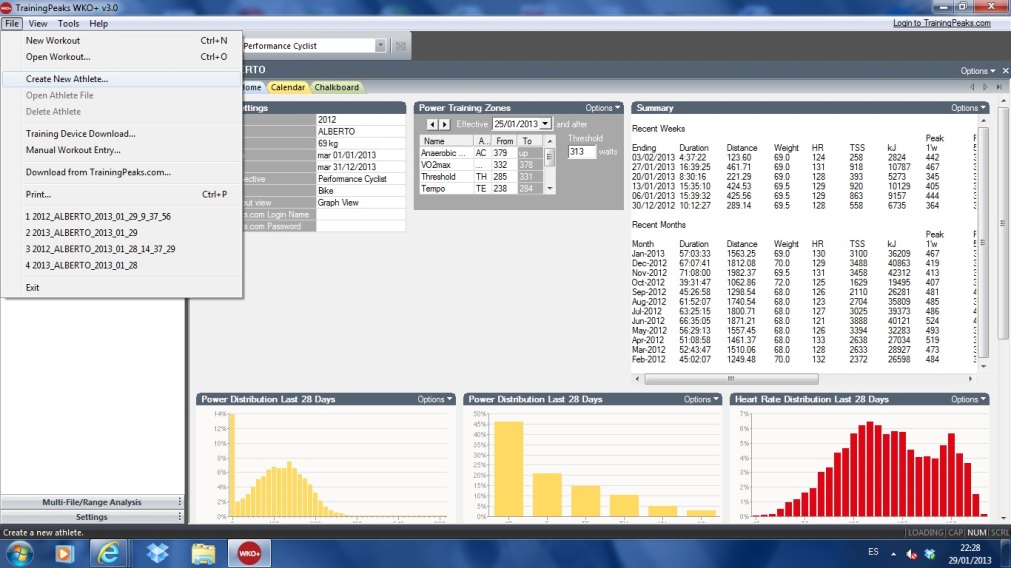Open the Effective date 25/01/2013 dropdown

545,124
